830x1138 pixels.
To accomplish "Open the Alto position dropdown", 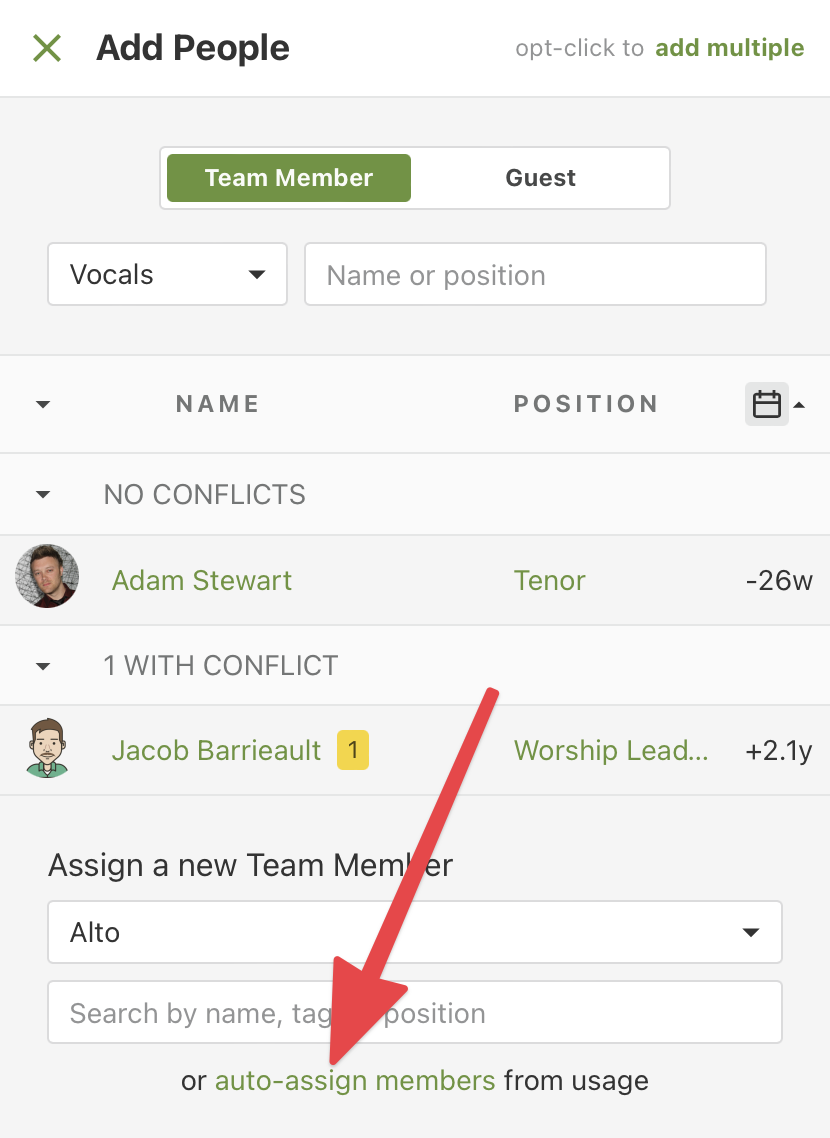I will coord(414,932).
